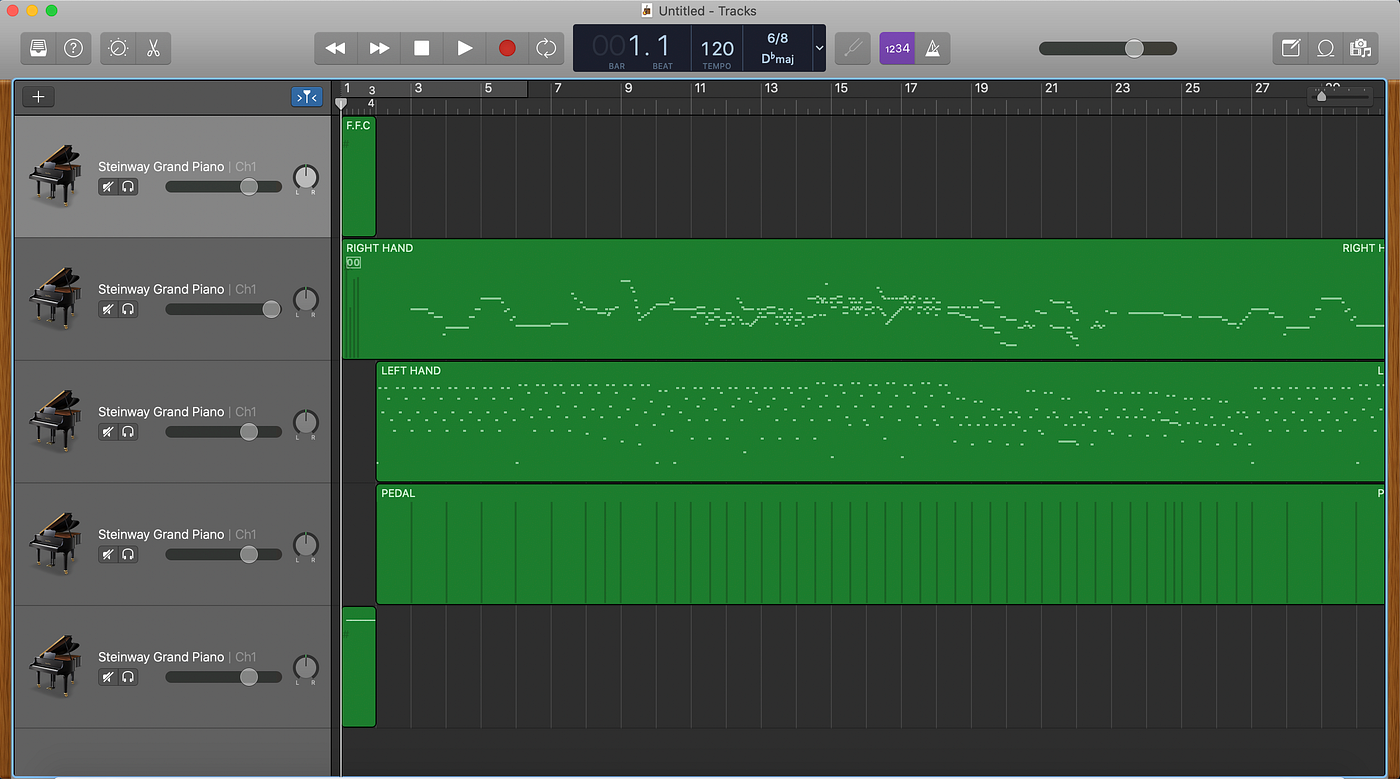Click the pan knob of the F.F.C track
This screenshot has width=1400, height=779.
[x=305, y=178]
